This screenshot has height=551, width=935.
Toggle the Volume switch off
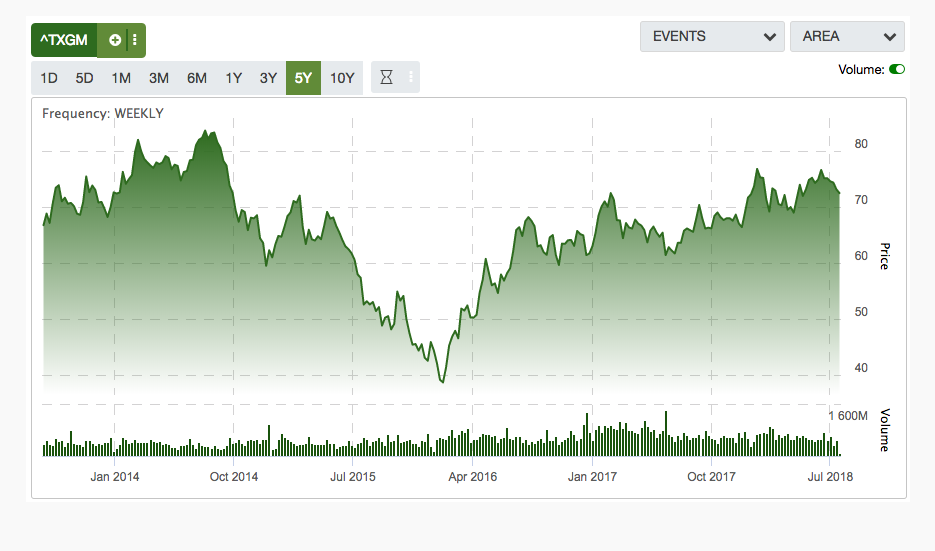click(x=896, y=69)
